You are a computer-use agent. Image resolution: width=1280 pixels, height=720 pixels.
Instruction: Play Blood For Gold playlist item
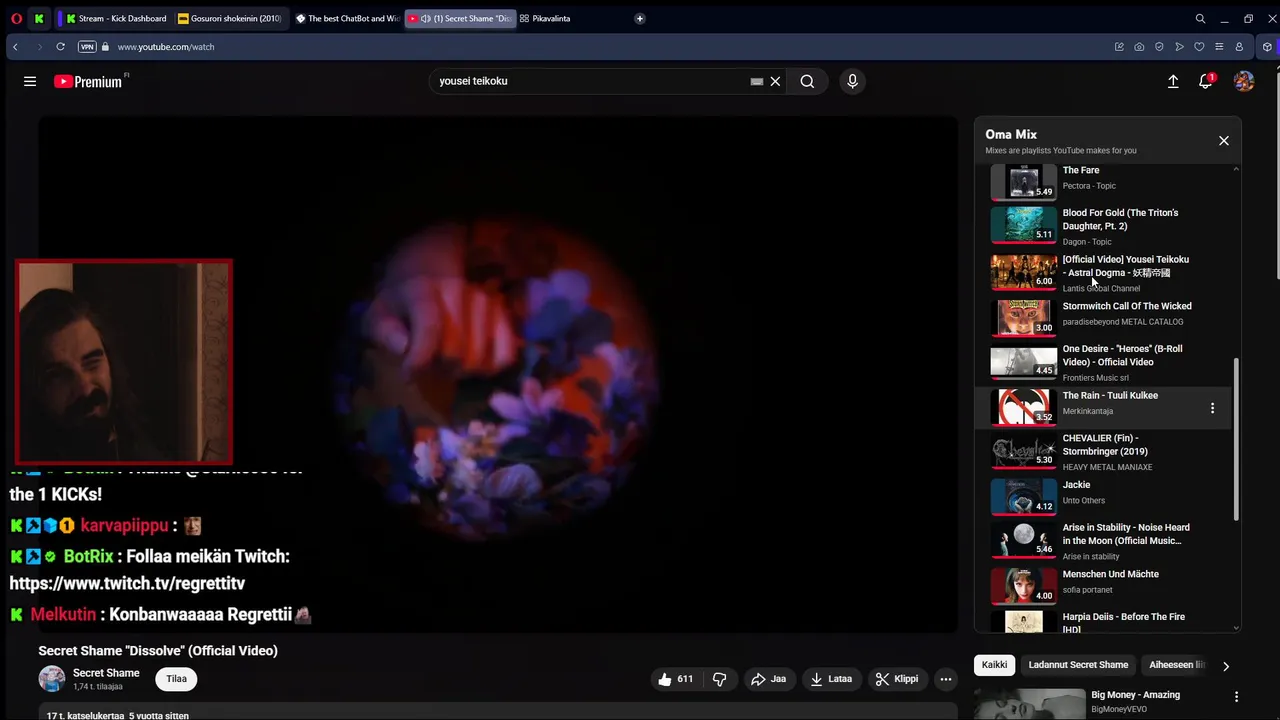click(1102, 225)
